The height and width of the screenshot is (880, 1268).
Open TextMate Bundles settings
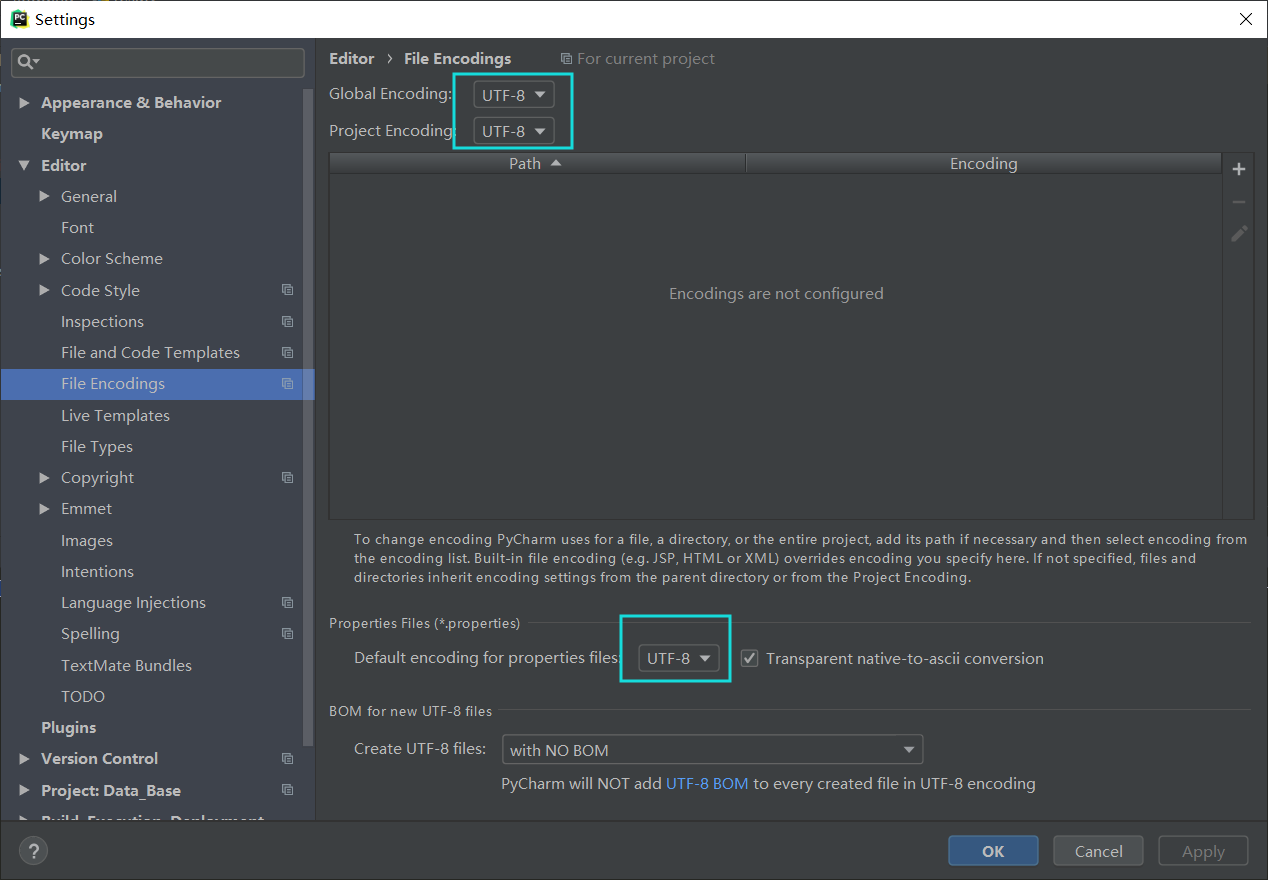(126, 665)
